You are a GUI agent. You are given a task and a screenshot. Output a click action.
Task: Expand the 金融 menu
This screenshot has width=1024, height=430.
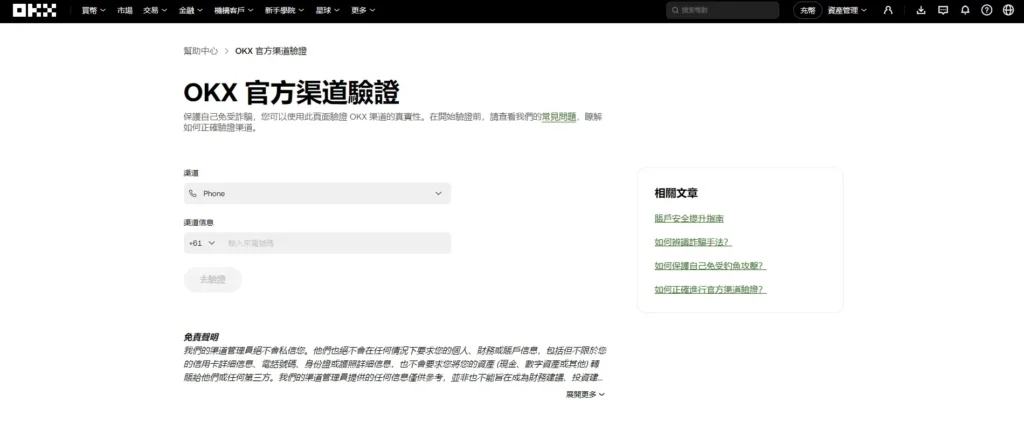pyautogui.click(x=191, y=10)
